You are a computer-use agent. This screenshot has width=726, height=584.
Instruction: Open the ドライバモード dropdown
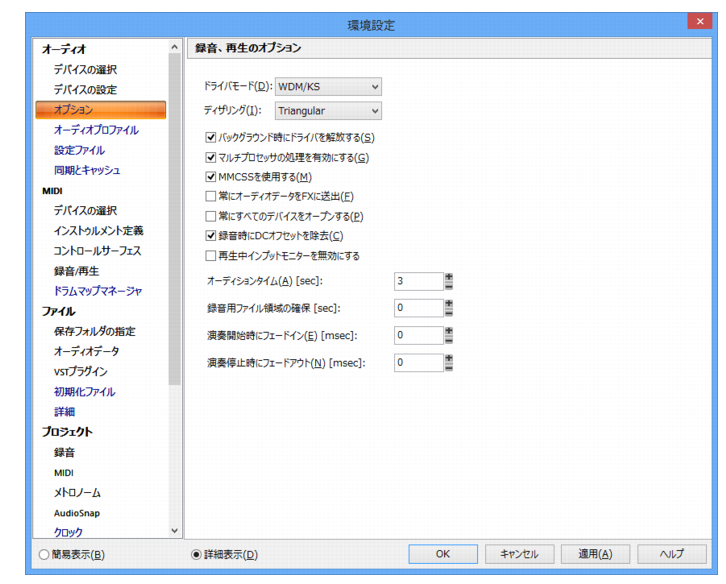tap(328, 87)
